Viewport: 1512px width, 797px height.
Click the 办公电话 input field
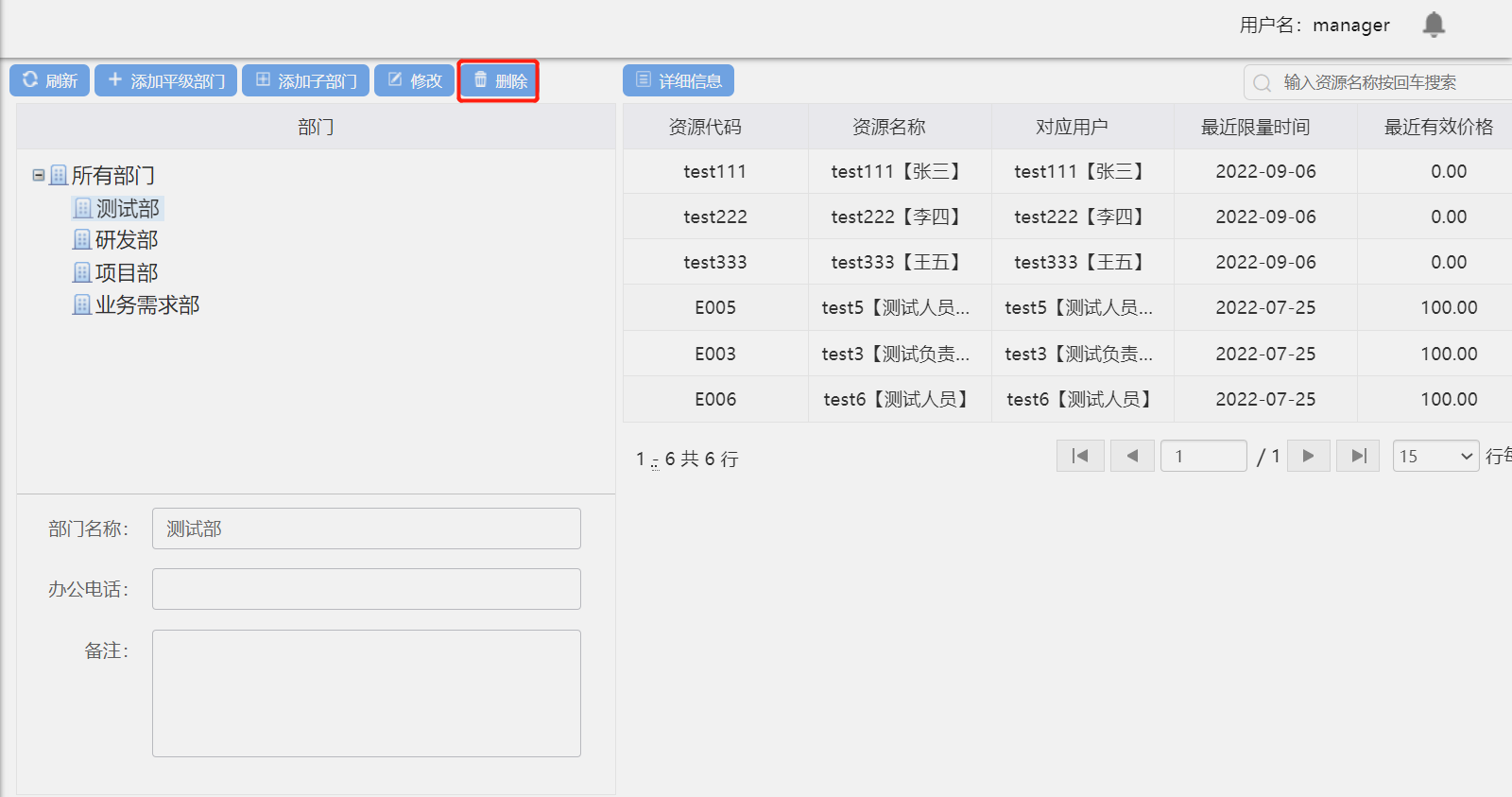[x=366, y=589]
